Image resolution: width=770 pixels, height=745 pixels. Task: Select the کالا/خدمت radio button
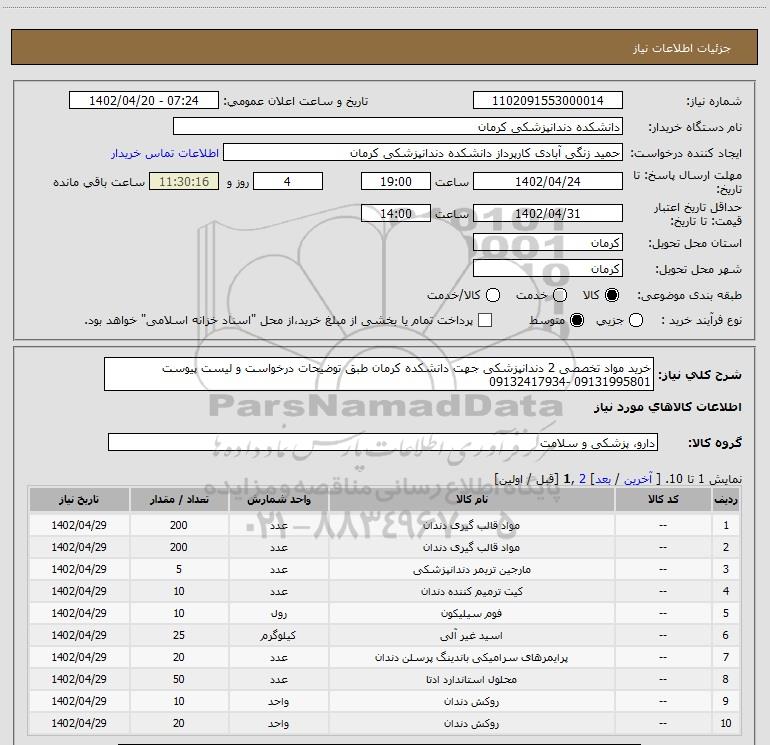493,295
